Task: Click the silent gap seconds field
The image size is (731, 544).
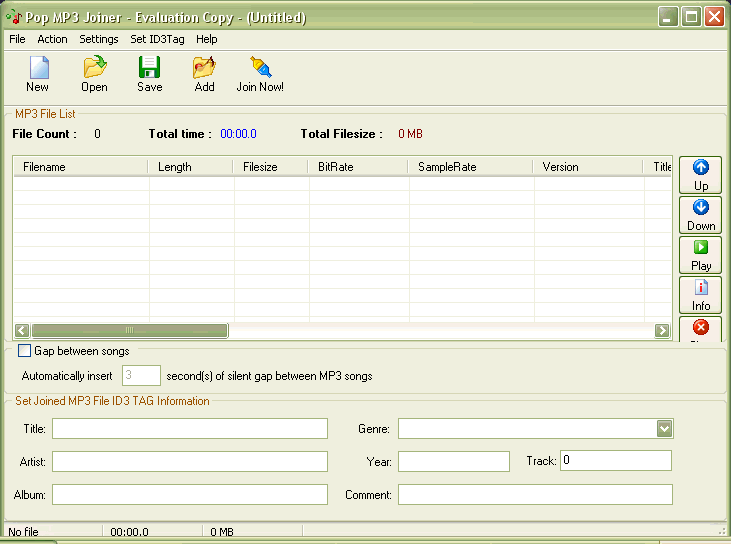Action: click(x=141, y=375)
